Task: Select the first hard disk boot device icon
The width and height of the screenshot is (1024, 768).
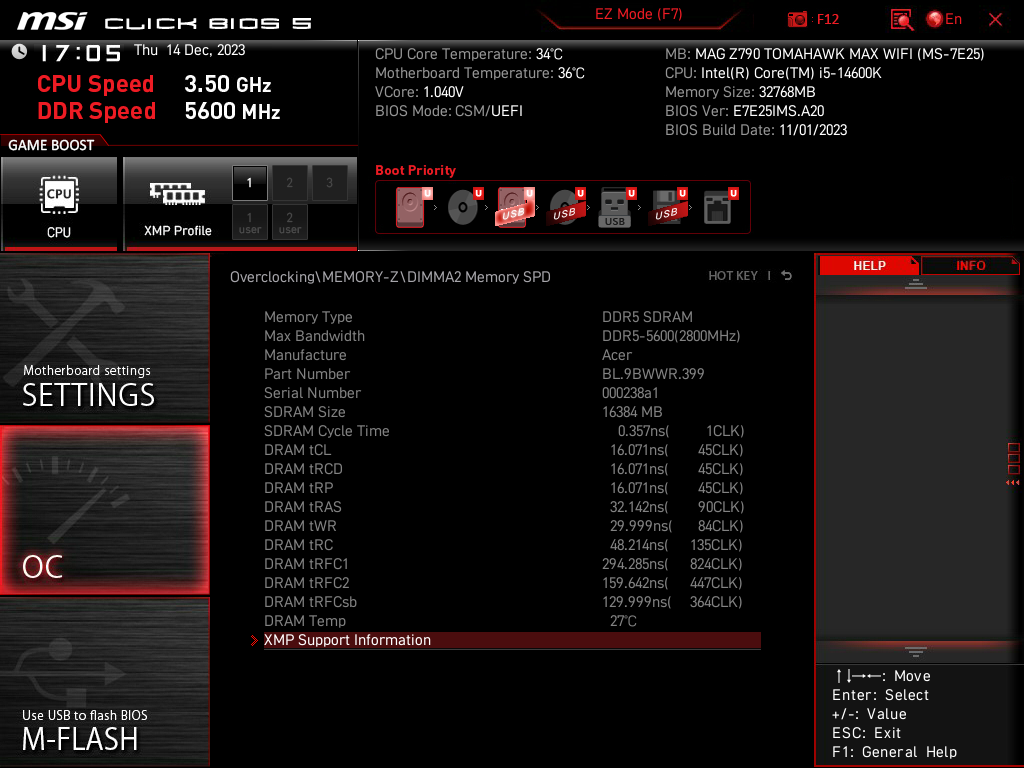Action: click(413, 207)
